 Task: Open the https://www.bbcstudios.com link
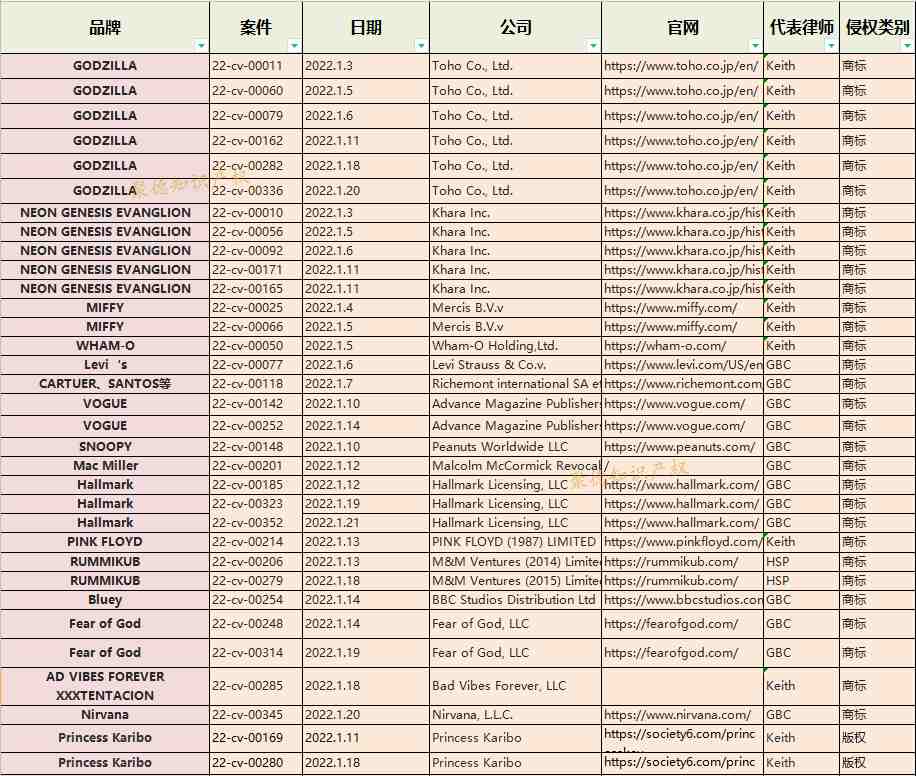[x=683, y=600]
